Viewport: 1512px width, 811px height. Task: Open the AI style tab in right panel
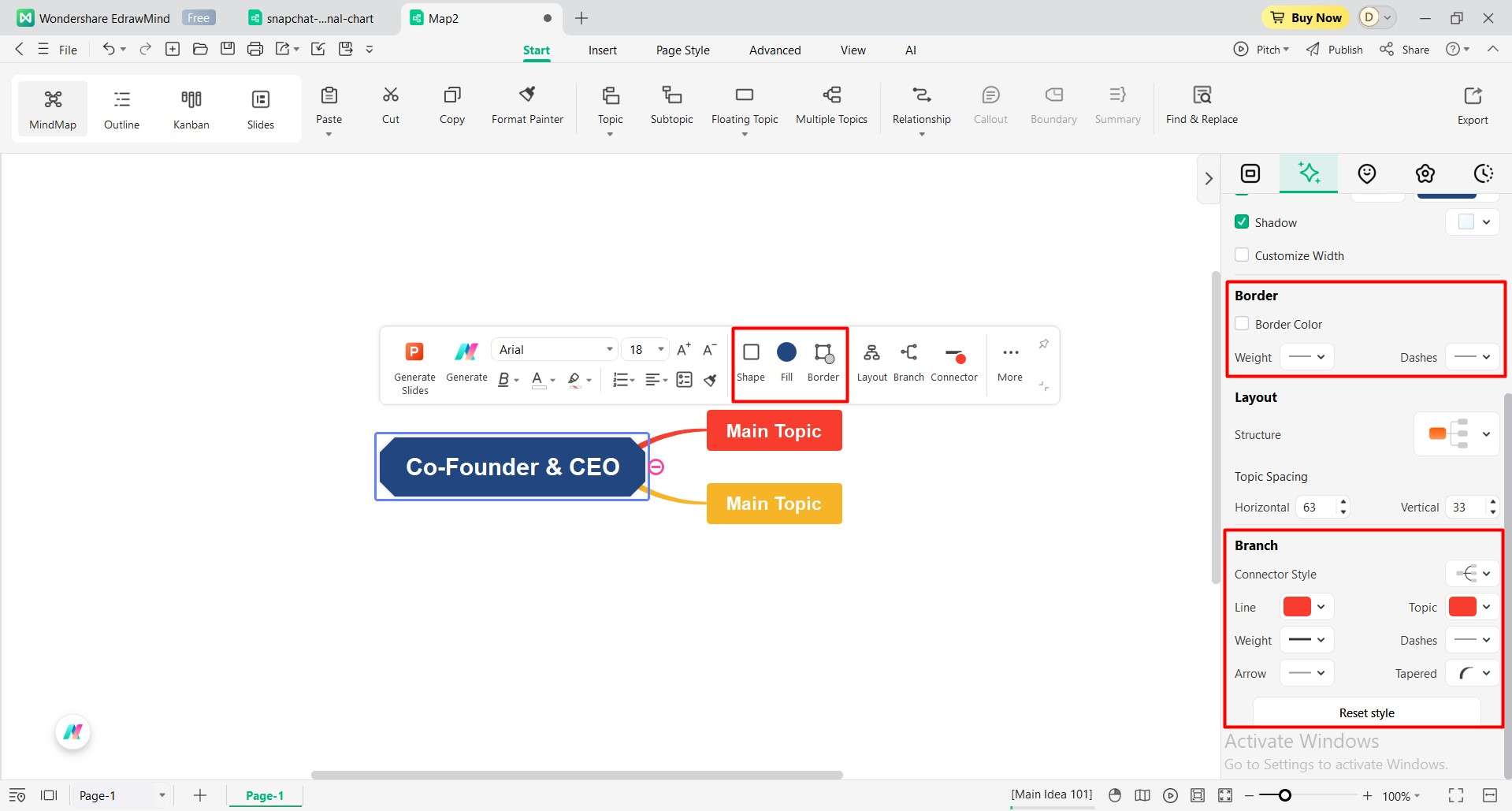[x=1309, y=173]
